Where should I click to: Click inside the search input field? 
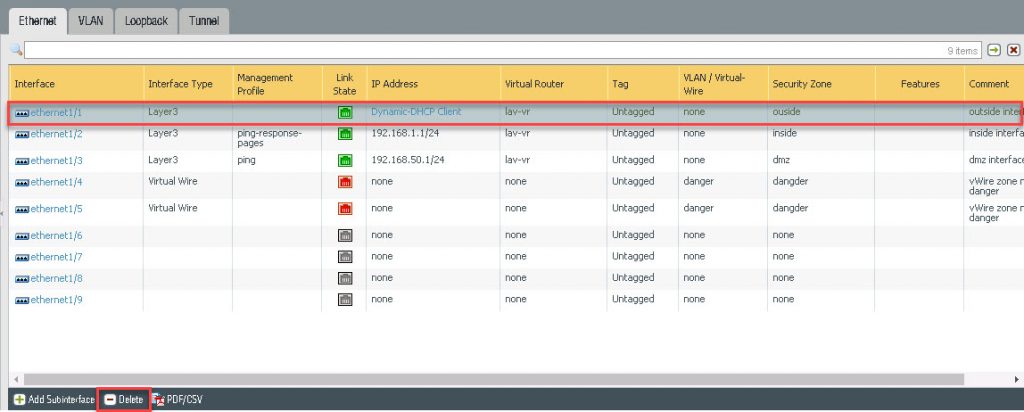coord(480,49)
